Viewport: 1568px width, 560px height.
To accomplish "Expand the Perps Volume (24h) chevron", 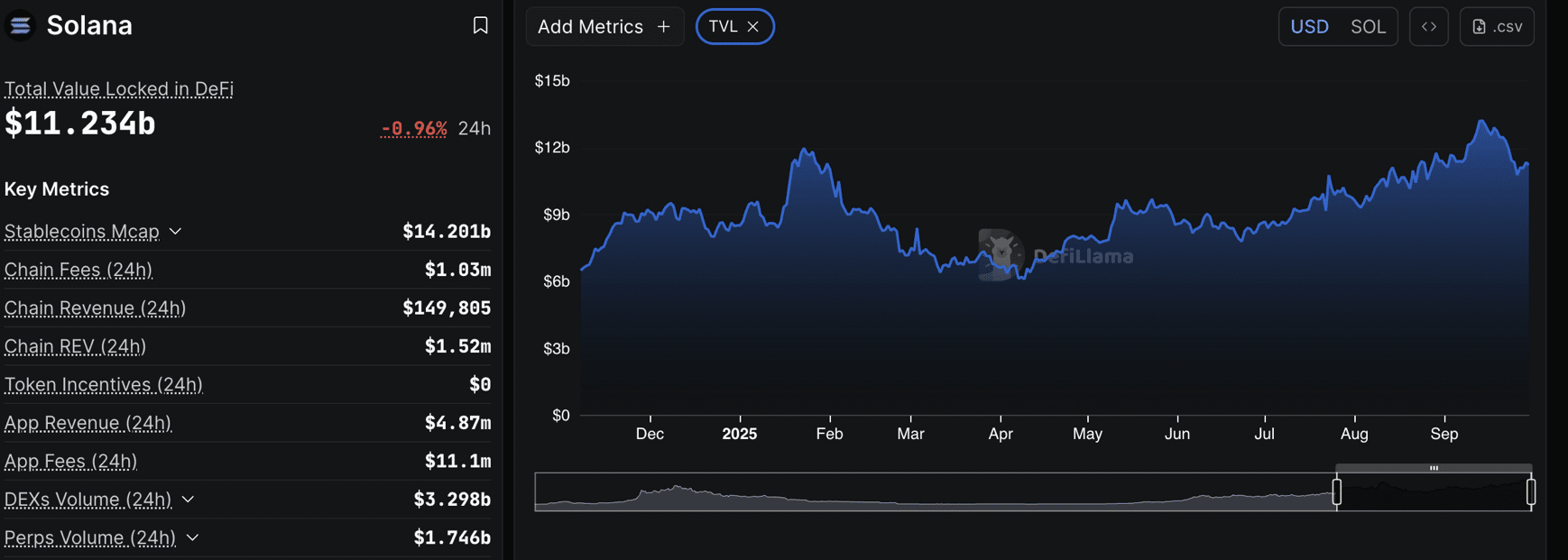I will 192,538.
